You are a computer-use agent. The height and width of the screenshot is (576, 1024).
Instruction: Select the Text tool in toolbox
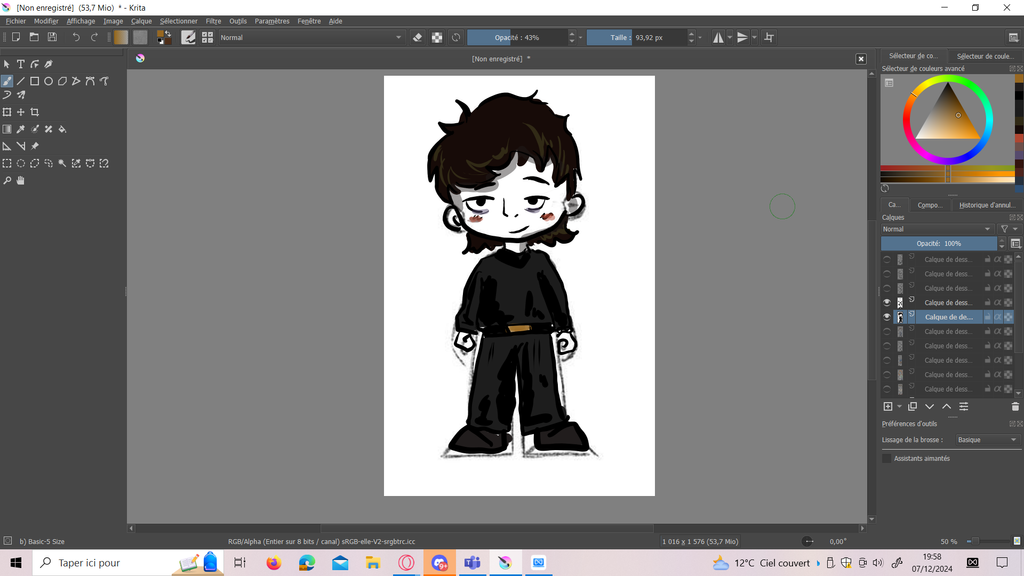click(x=20, y=64)
